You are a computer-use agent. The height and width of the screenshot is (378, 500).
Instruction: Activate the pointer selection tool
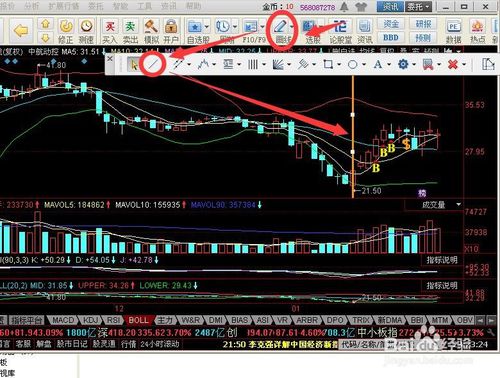tap(134, 64)
